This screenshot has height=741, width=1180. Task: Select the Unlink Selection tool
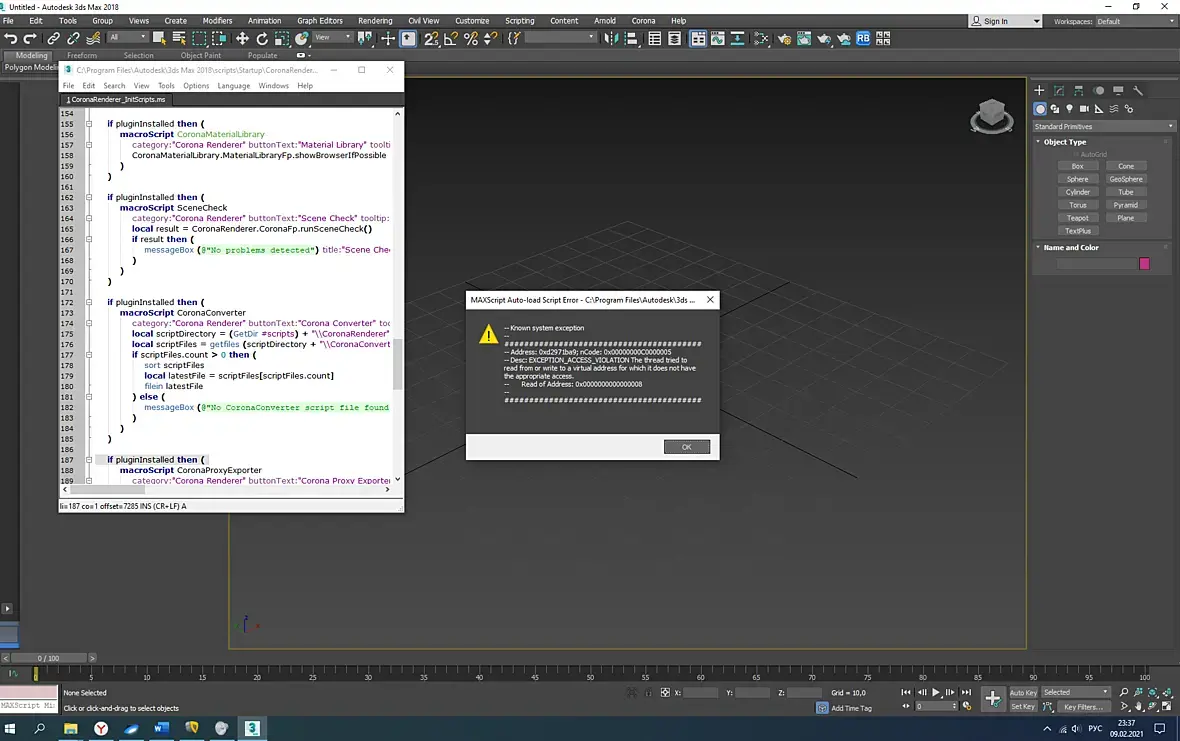[x=73, y=38]
